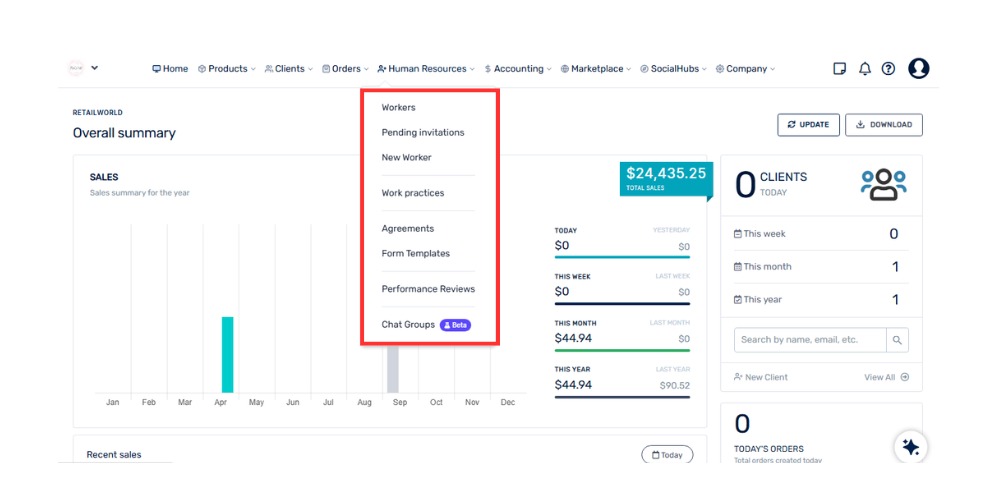
Task: Open Pending invitations menu entry
Action: tap(423, 132)
